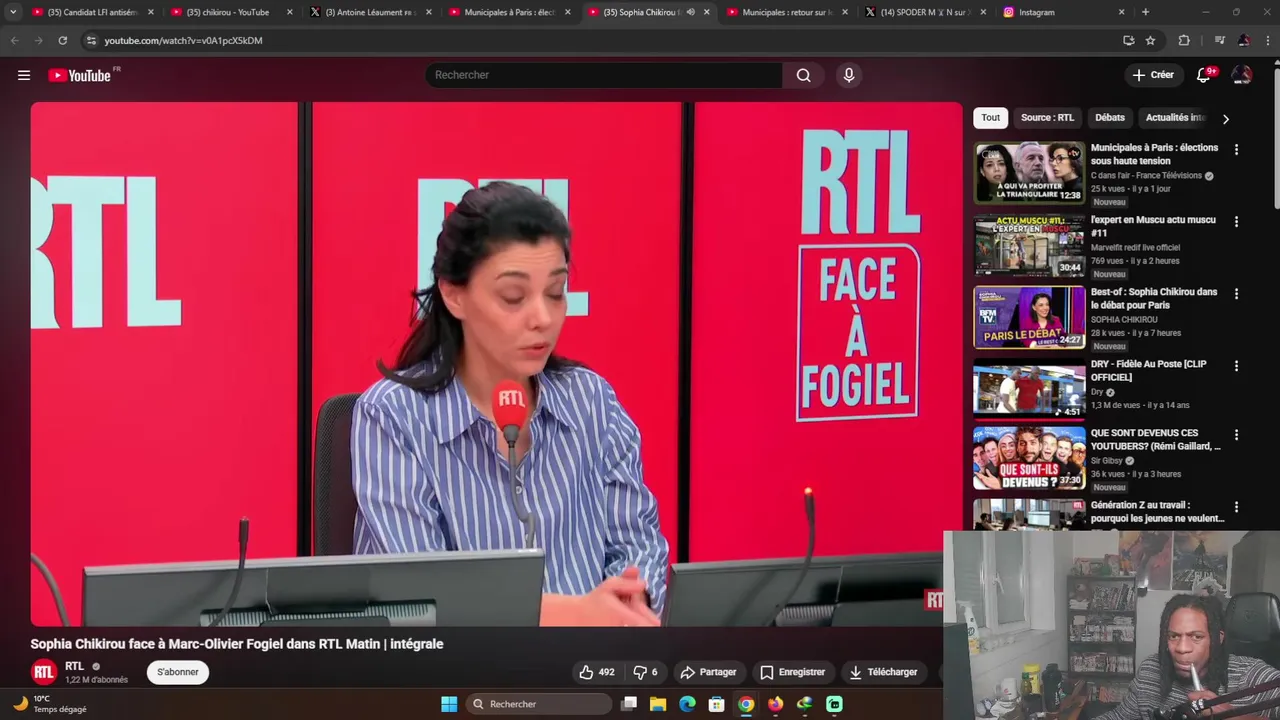Go back with the browser back arrow

[x=14, y=40]
